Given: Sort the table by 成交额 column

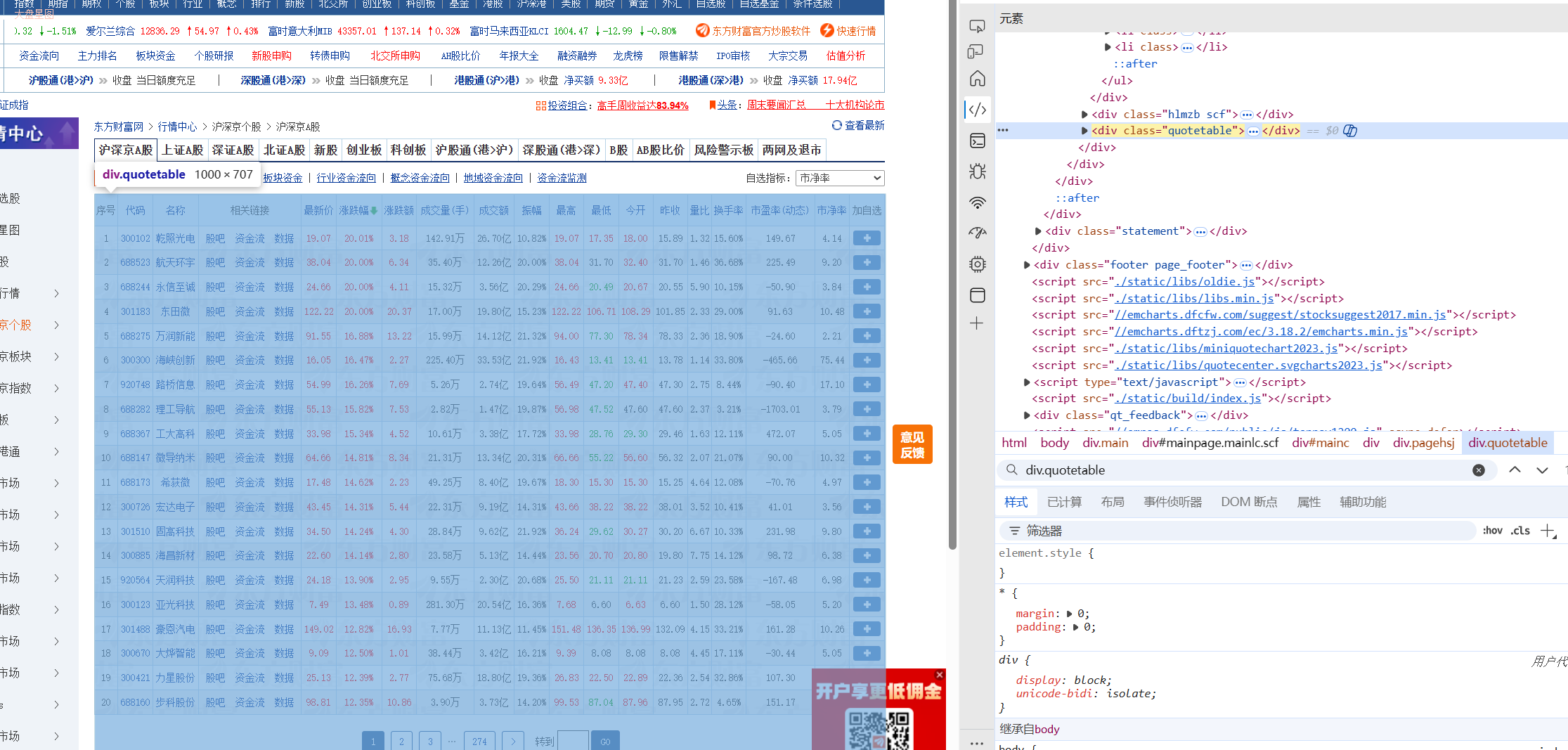Looking at the screenshot, I should coord(493,210).
